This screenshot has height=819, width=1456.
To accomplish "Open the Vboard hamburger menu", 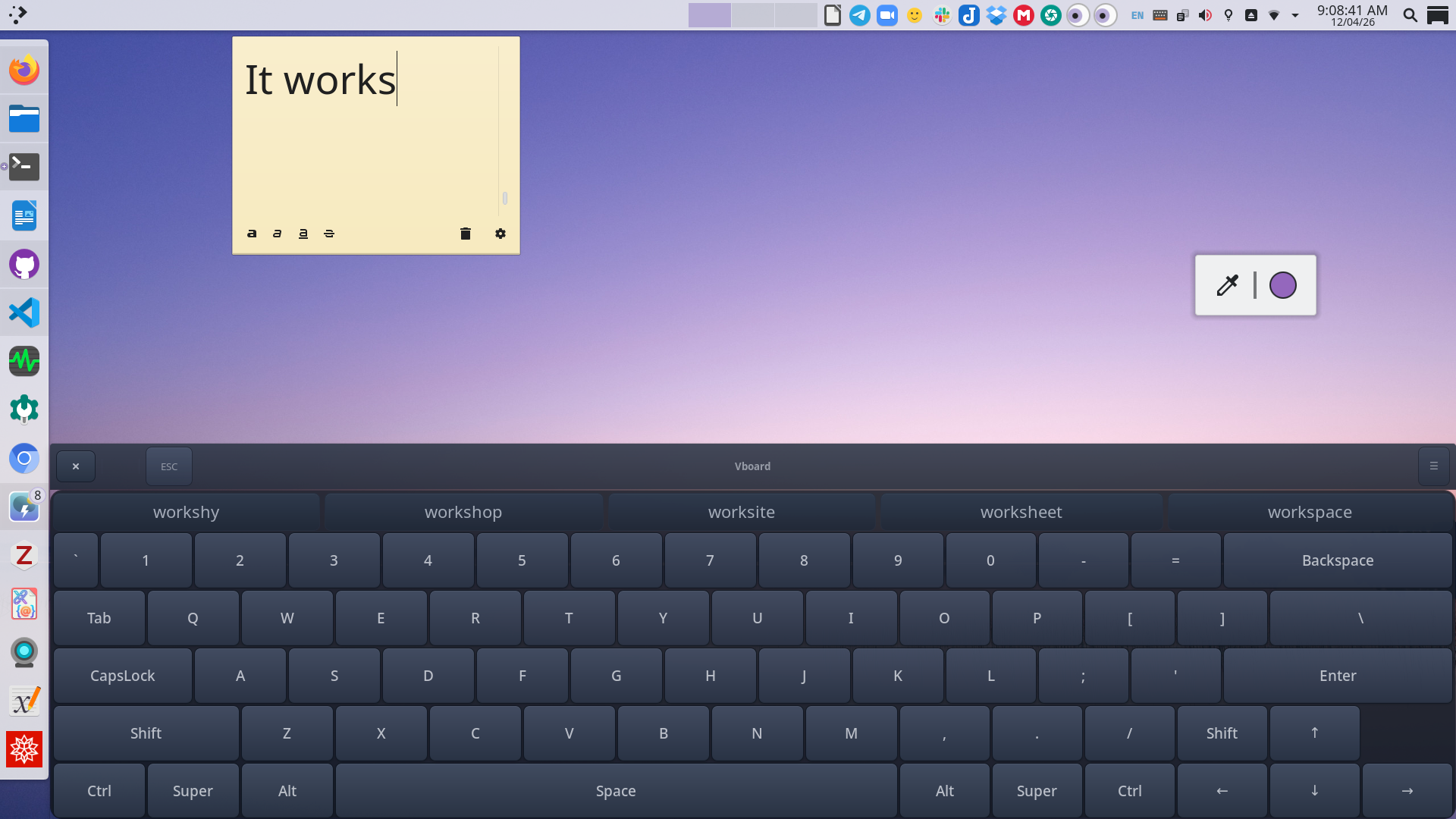I will tap(1433, 466).
